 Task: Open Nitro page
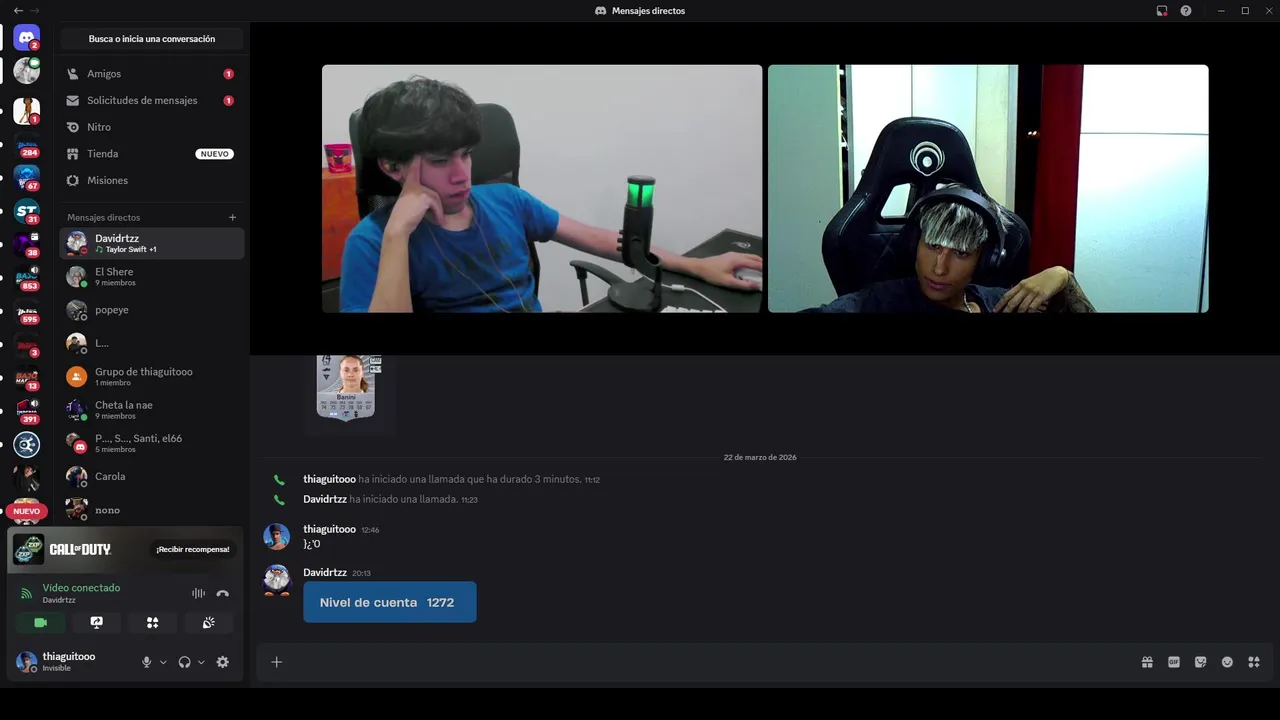(152, 127)
